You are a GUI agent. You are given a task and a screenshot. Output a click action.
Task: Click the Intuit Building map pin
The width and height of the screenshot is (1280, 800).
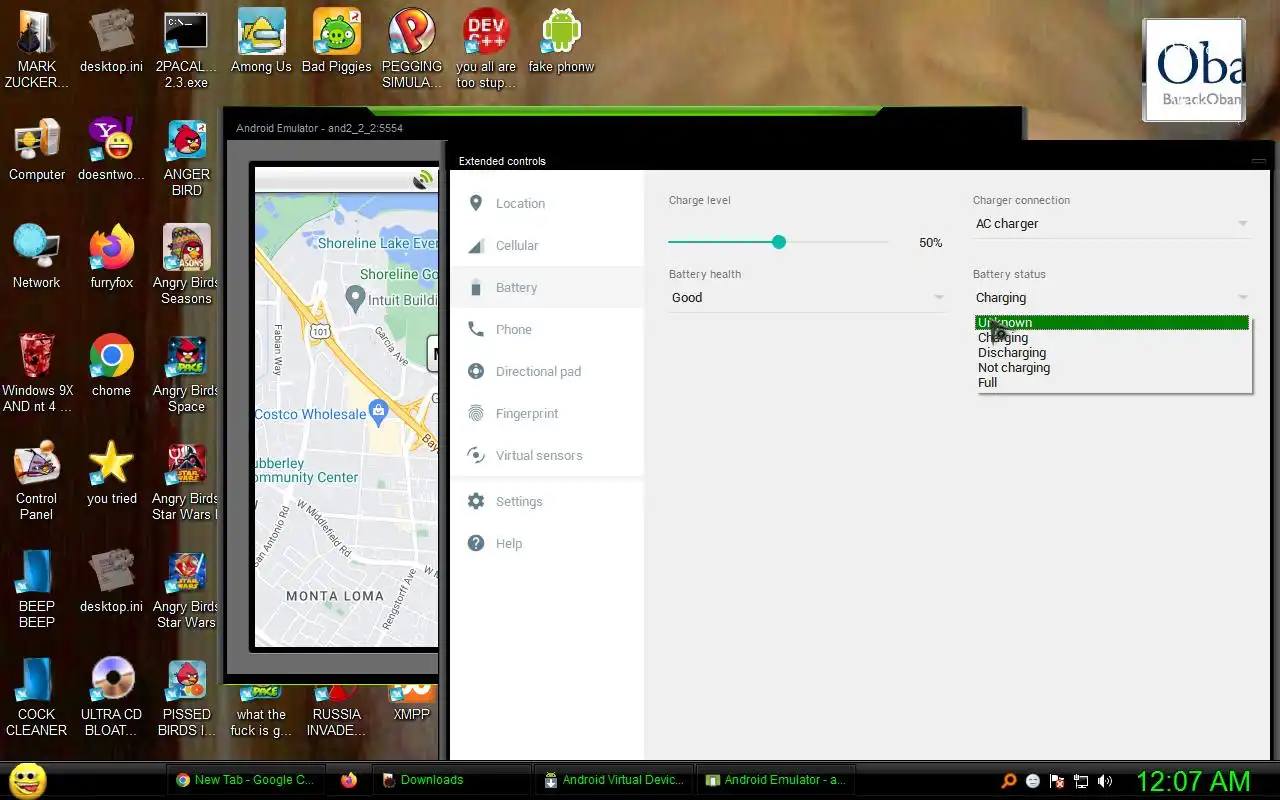[x=354, y=297]
